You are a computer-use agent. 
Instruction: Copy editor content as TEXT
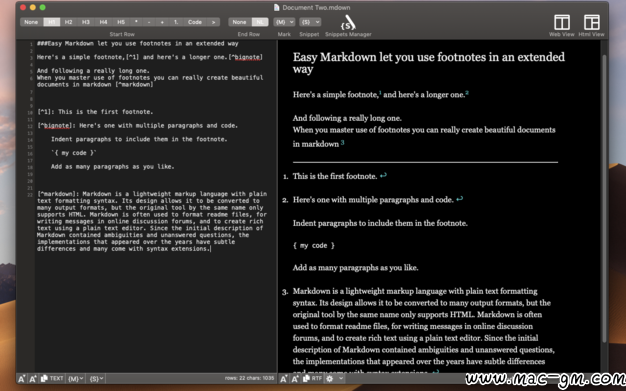click(x=52, y=378)
